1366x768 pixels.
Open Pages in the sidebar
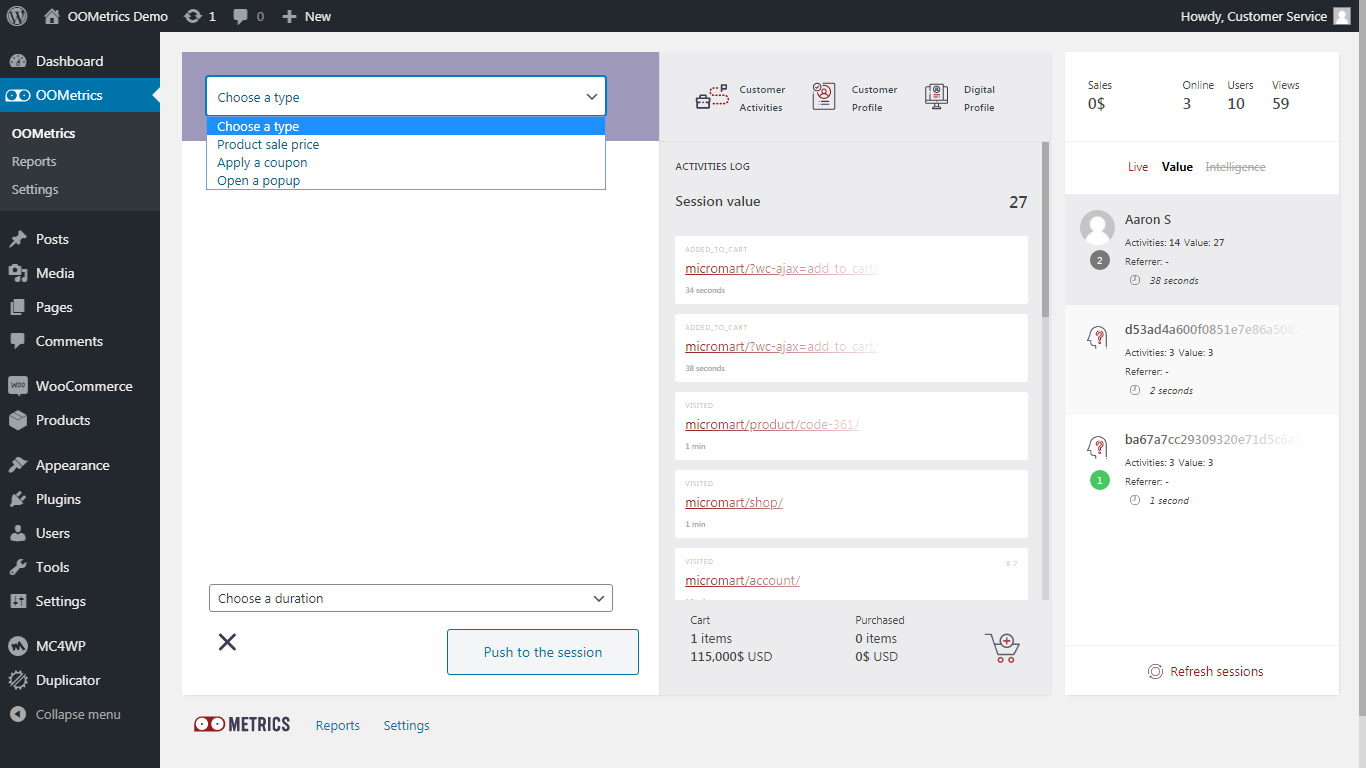[x=80, y=307]
